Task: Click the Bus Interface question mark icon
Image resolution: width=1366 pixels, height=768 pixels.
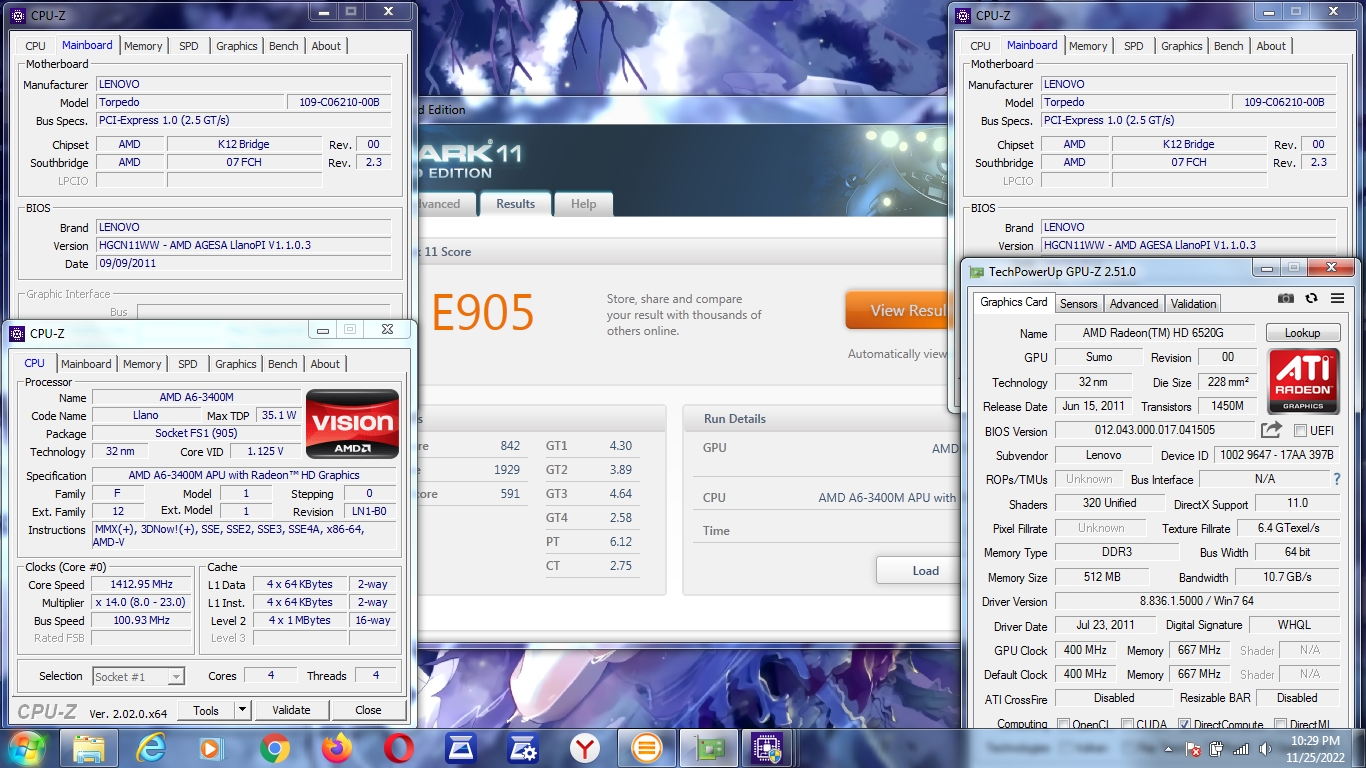Action: point(1337,480)
